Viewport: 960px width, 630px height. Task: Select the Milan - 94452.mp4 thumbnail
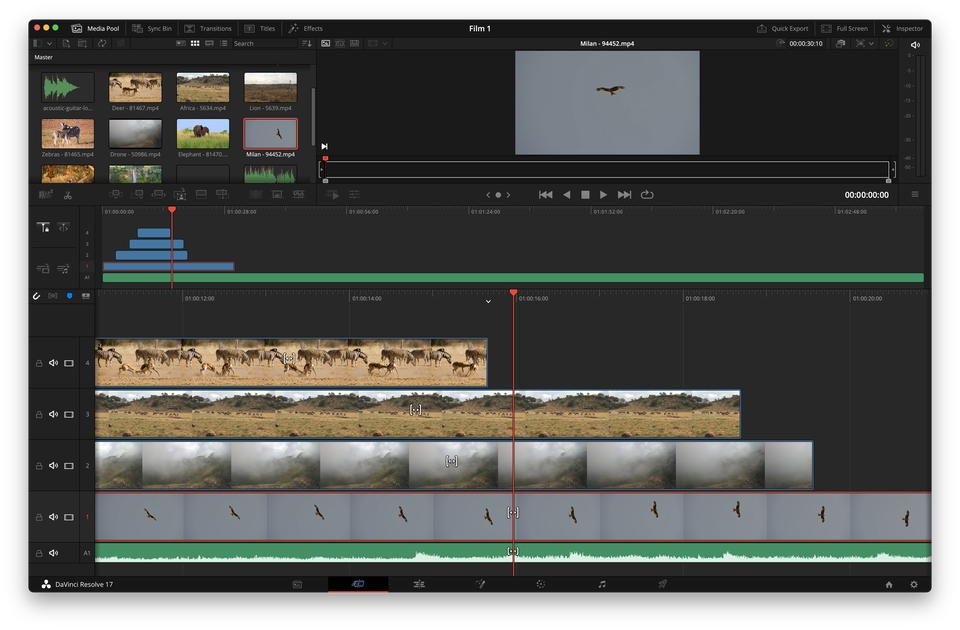pos(270,135)
